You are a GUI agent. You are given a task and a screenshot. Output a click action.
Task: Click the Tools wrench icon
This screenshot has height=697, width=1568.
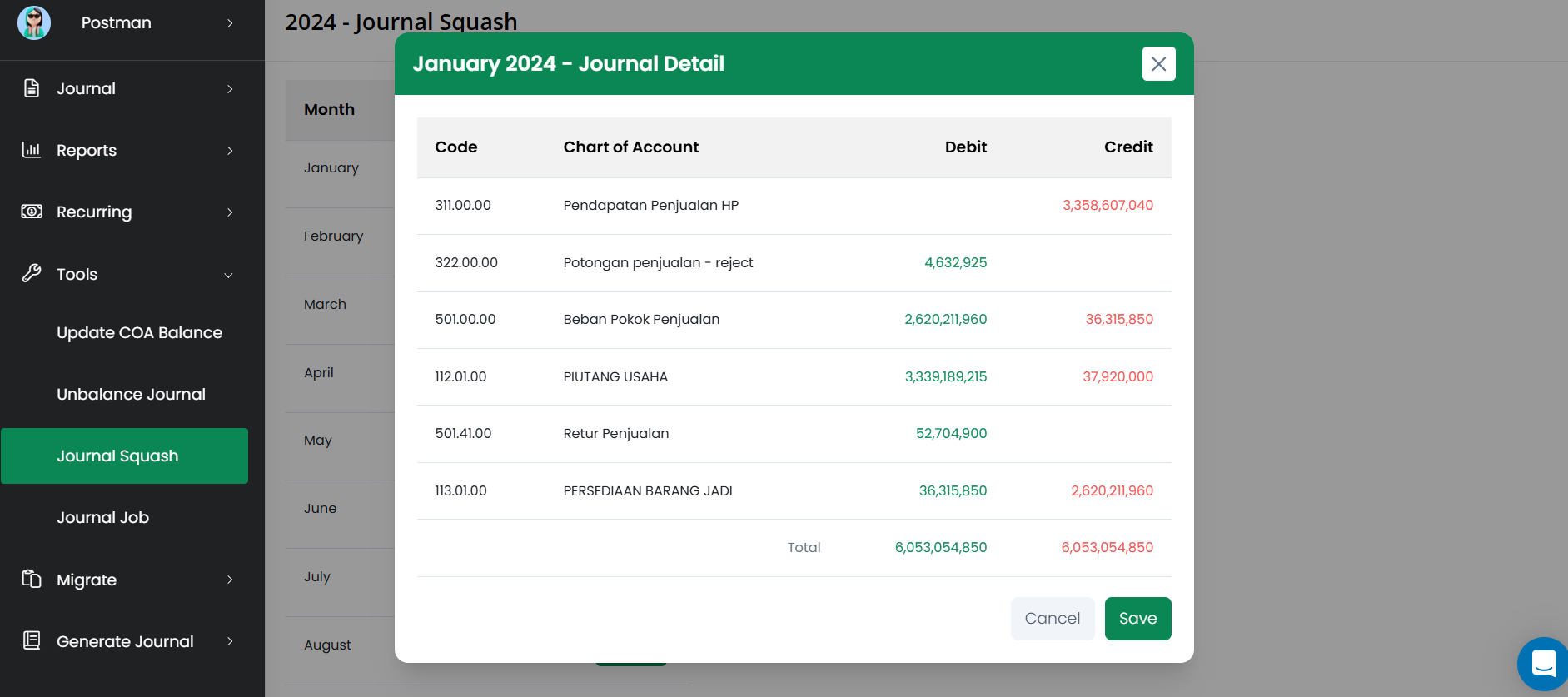point(32,273)
